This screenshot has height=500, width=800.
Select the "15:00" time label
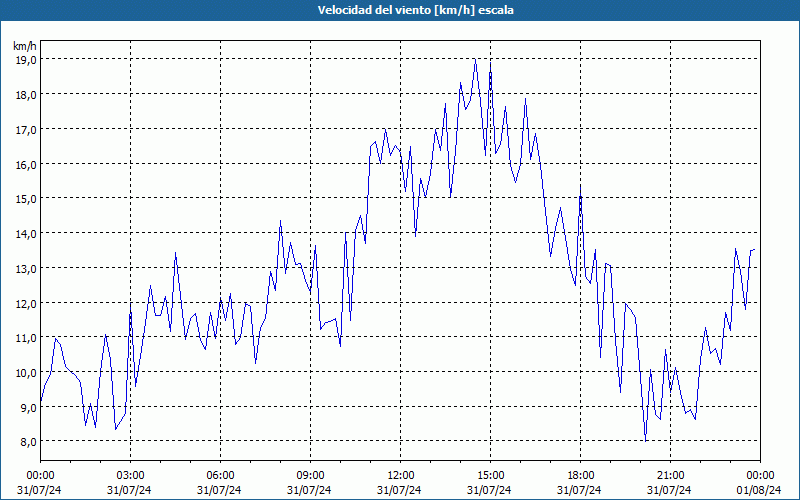[490, 476]
